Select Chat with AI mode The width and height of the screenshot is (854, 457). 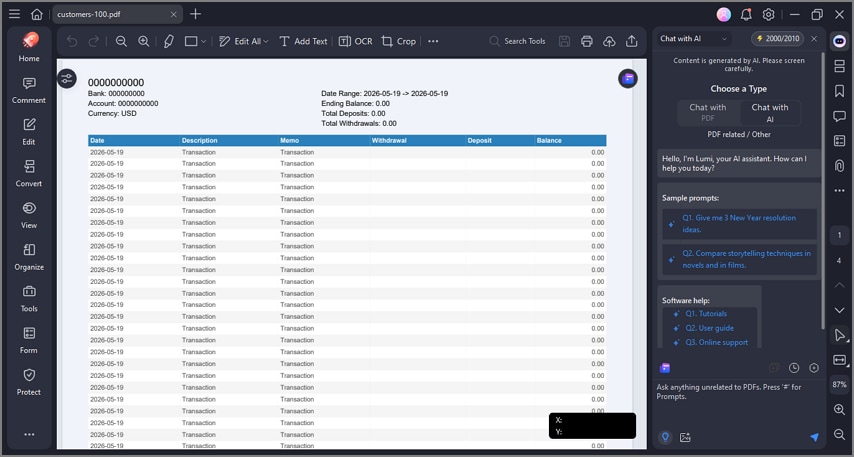coord(770,112)
